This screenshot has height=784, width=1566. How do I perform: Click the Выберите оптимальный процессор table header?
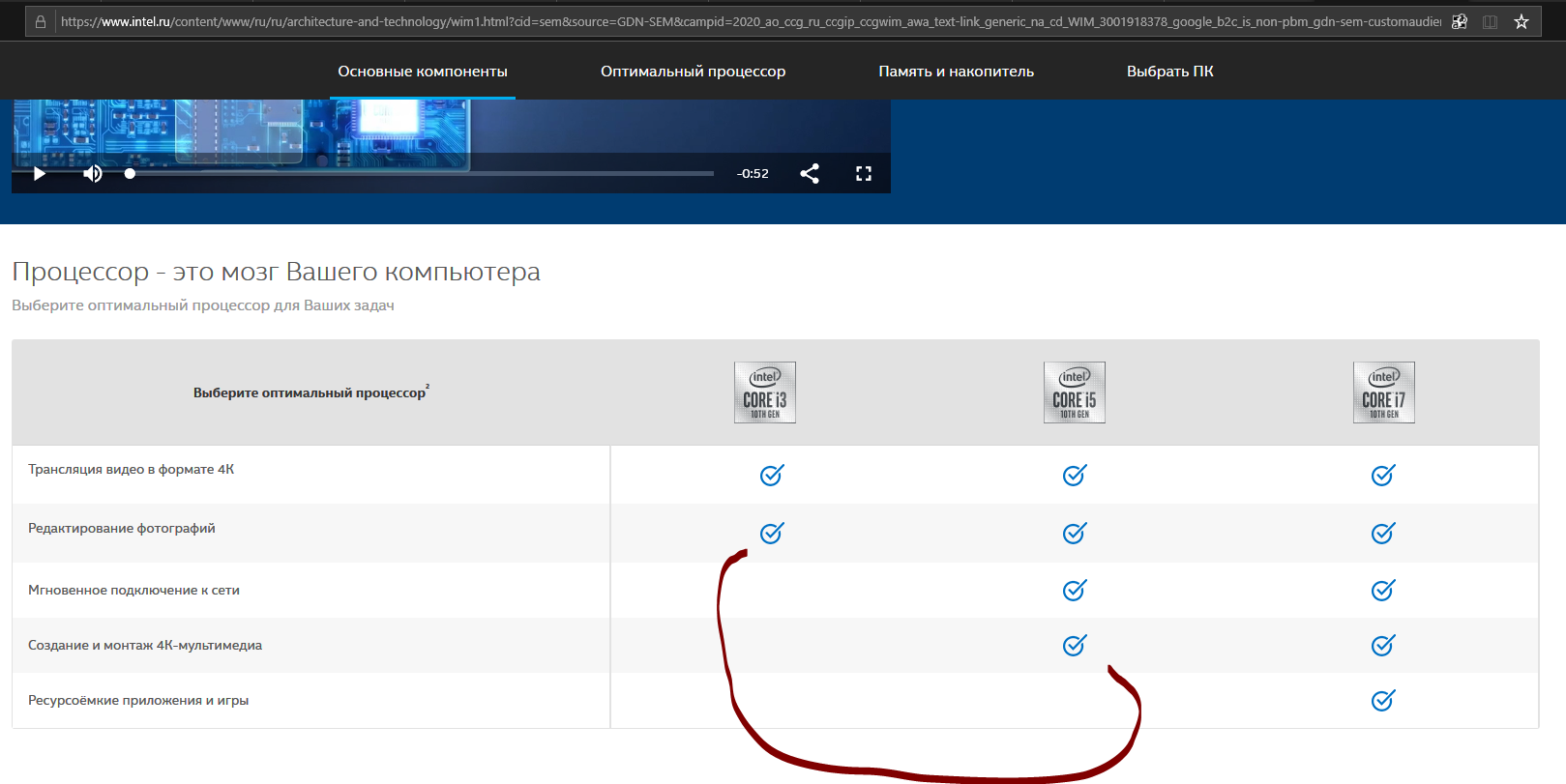point(310,392)
